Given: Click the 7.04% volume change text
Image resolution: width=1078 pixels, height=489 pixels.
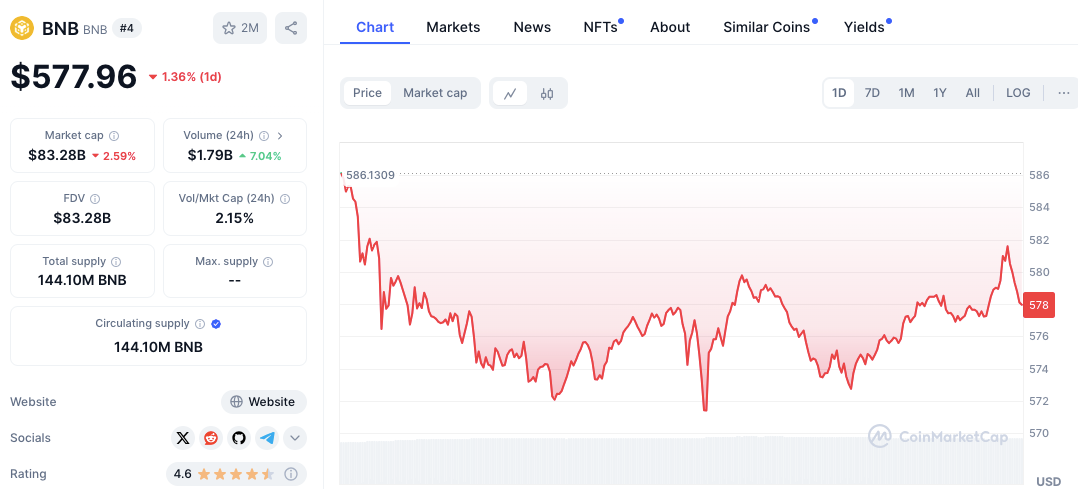Looking at the screenshot, I should coord(265,155).
